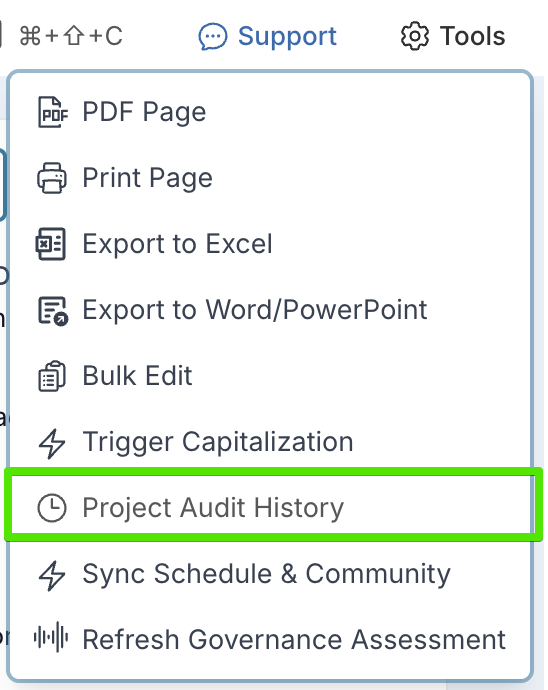
Task: Select Export to Excel option
Action: [270, 244]
